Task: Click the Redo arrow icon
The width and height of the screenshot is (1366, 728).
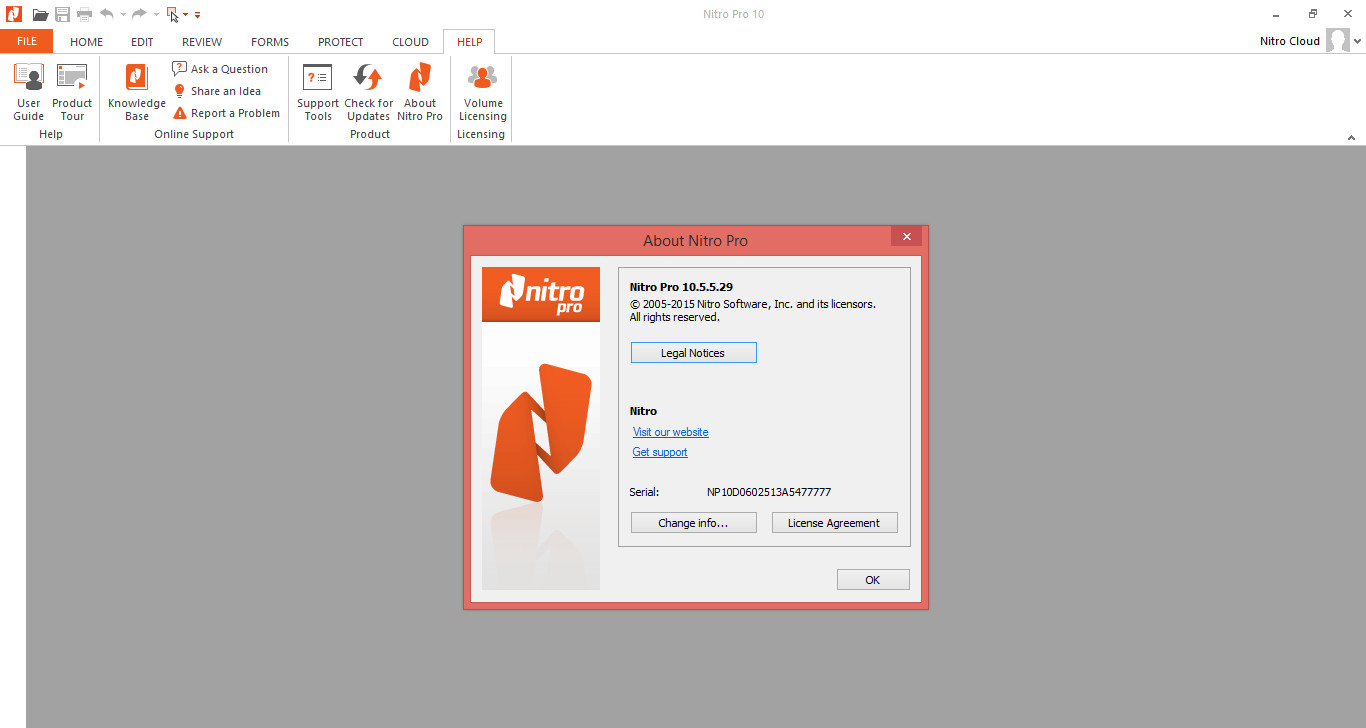Action: 139,14
